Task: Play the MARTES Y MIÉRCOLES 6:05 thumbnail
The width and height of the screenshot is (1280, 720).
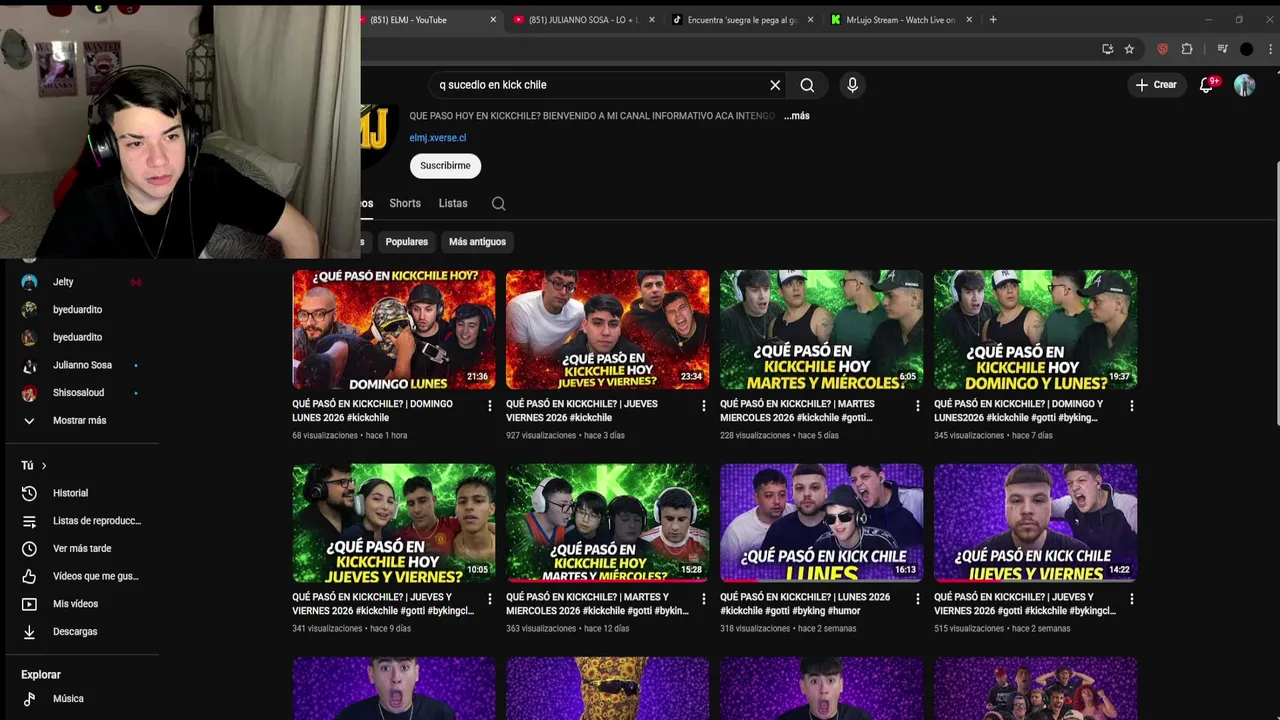Action: (822, 329)
